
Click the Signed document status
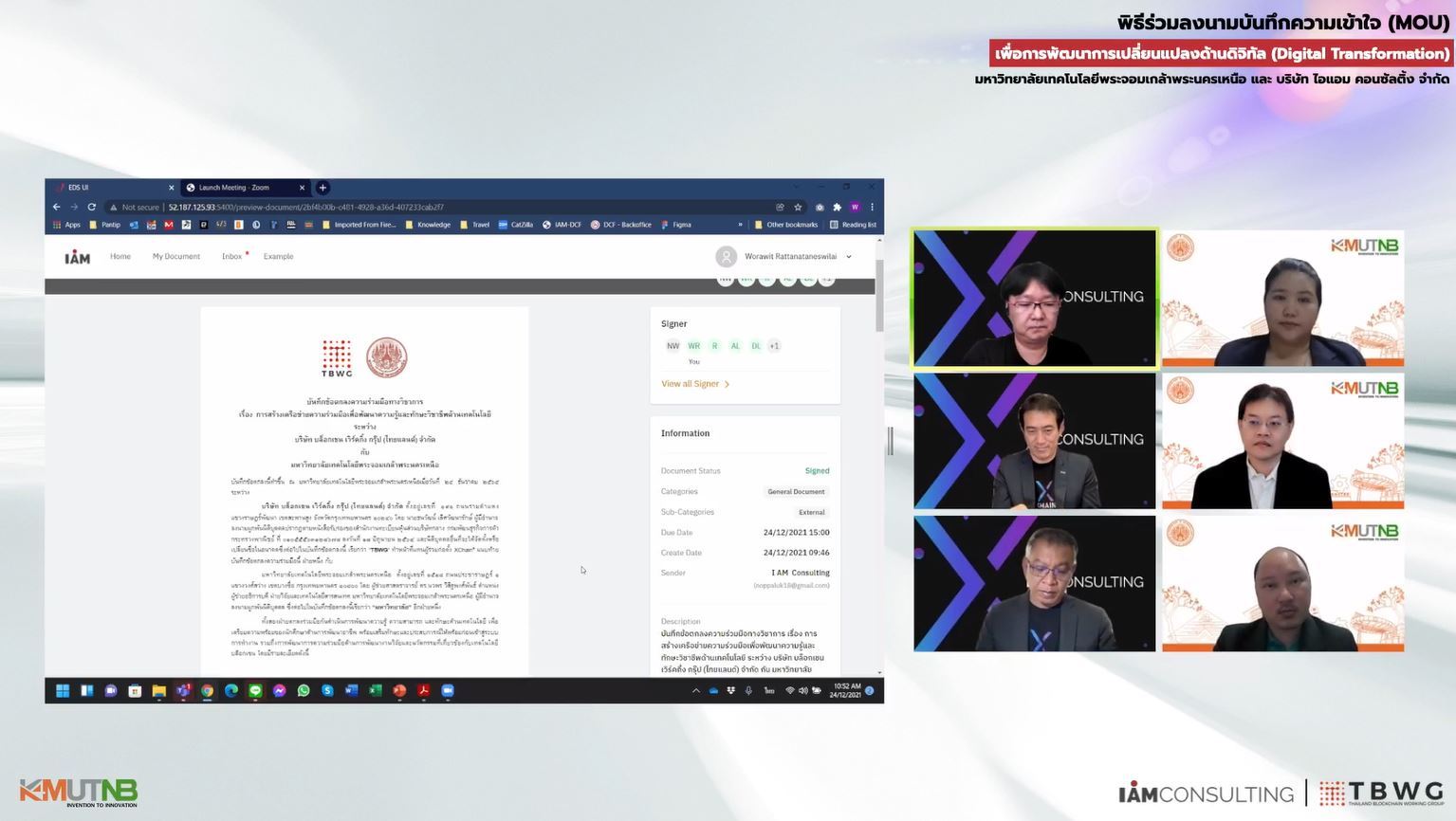point(817,471)
